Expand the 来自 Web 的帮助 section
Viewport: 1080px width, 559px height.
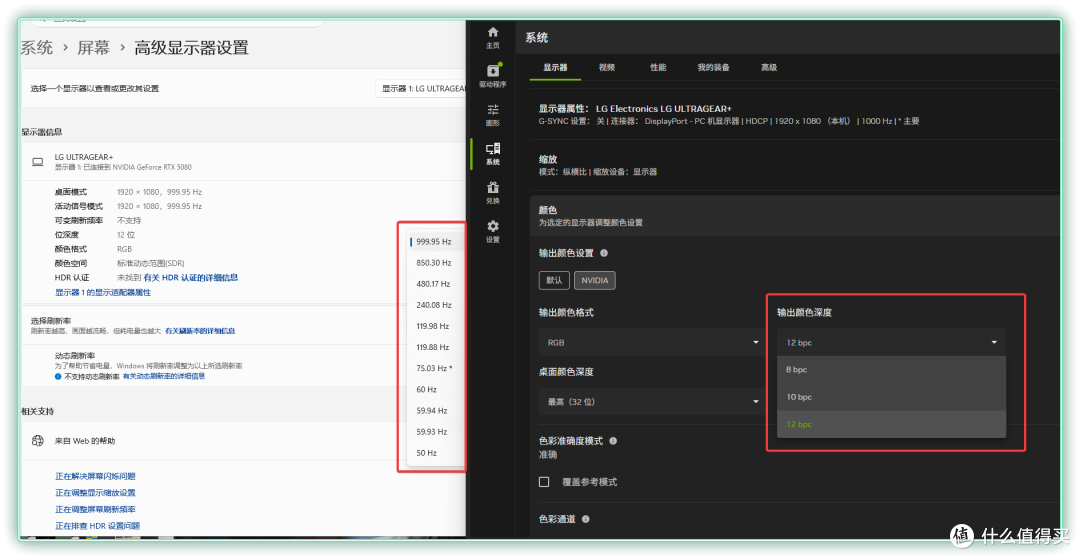pyautogui.click(x=244, y=441)
